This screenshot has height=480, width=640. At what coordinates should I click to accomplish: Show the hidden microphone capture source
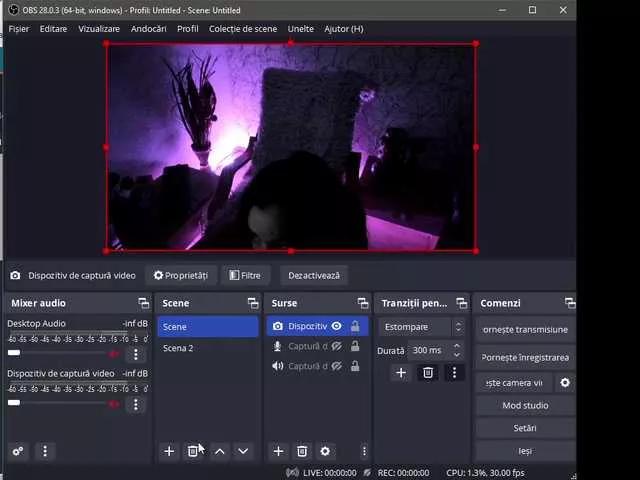[337, 346]
